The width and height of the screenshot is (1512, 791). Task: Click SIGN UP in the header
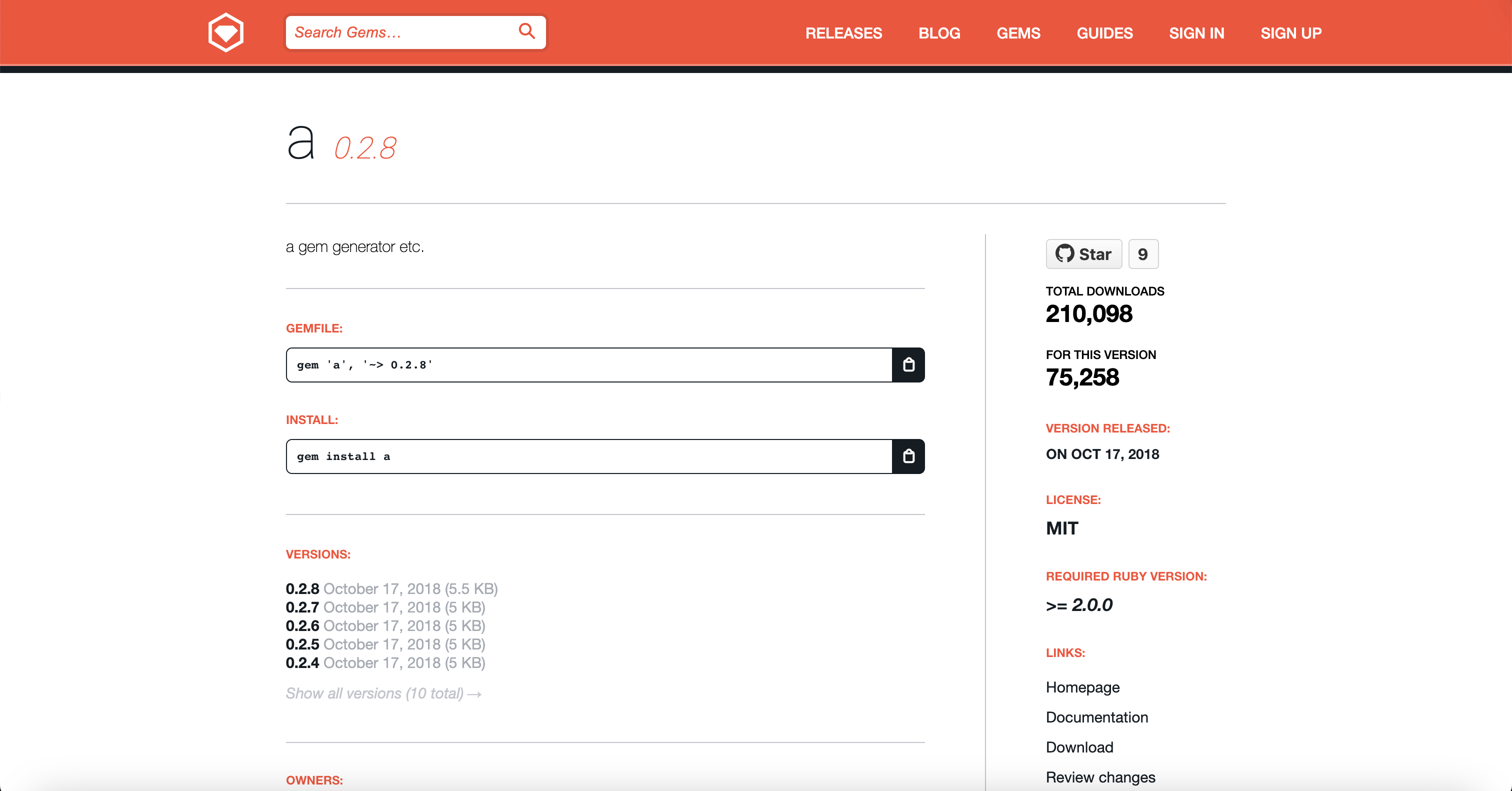(x=1290, y=33)
